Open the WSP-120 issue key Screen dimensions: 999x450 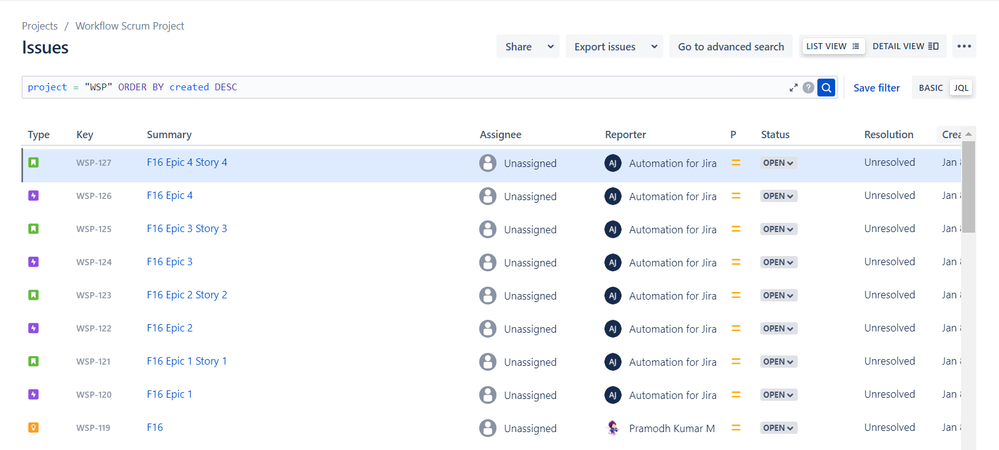[x=94, y=395]
